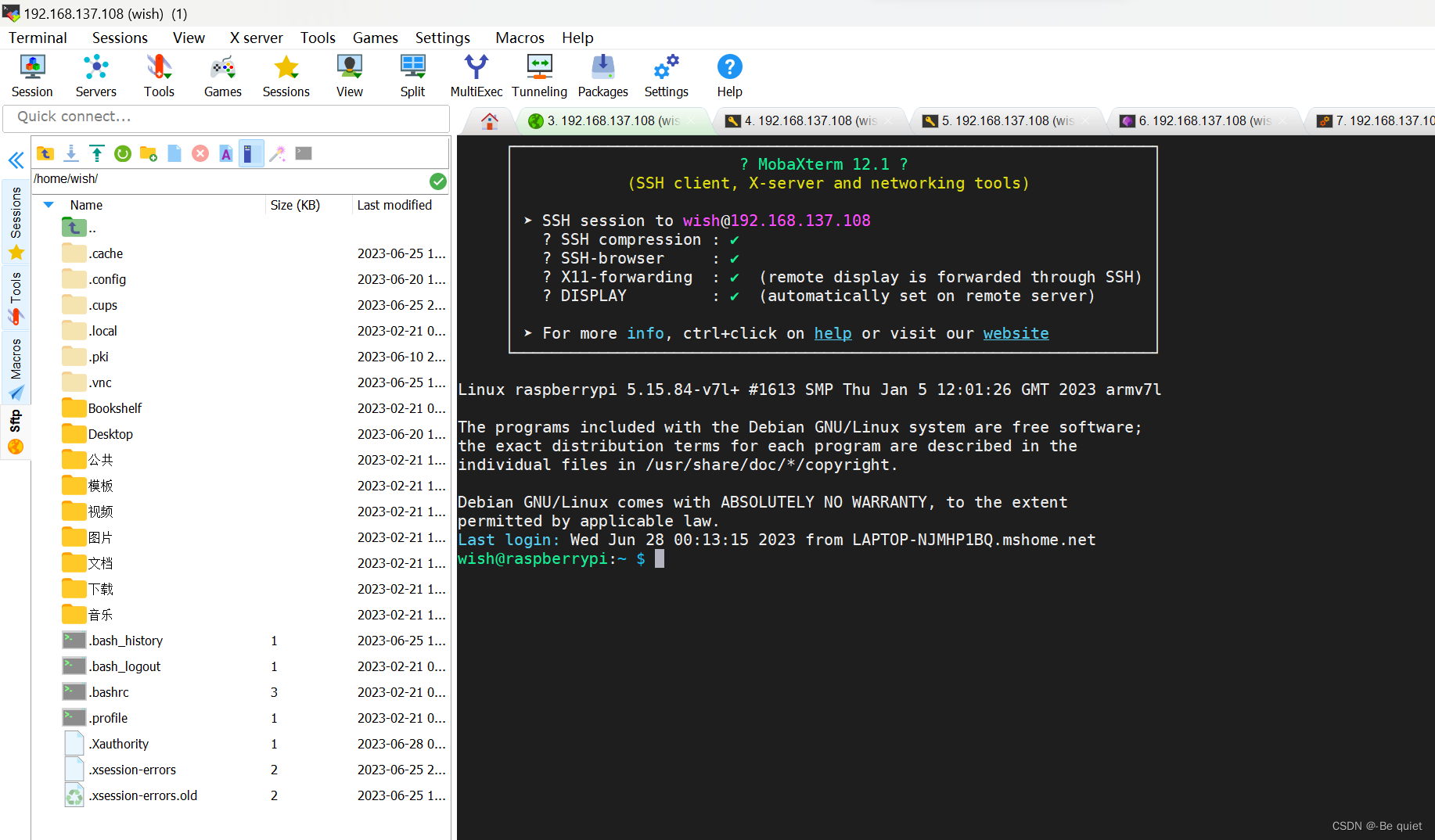Refresh the current SFTP folder listing
Viewport: 1435px width, 840px height.
122,153
